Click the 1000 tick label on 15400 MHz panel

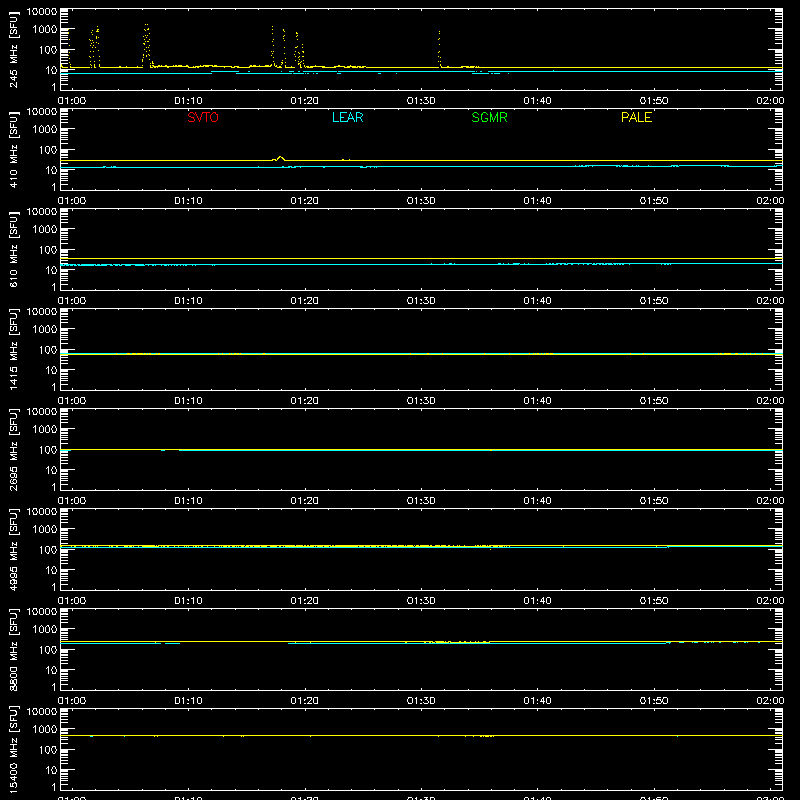pos(45,730)
